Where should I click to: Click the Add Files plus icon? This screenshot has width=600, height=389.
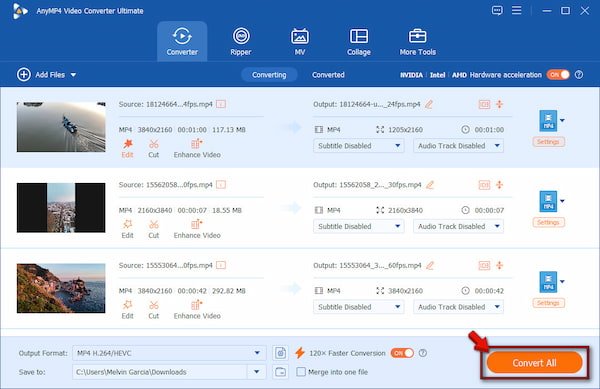pyautogui.click(x=24, y=75)
